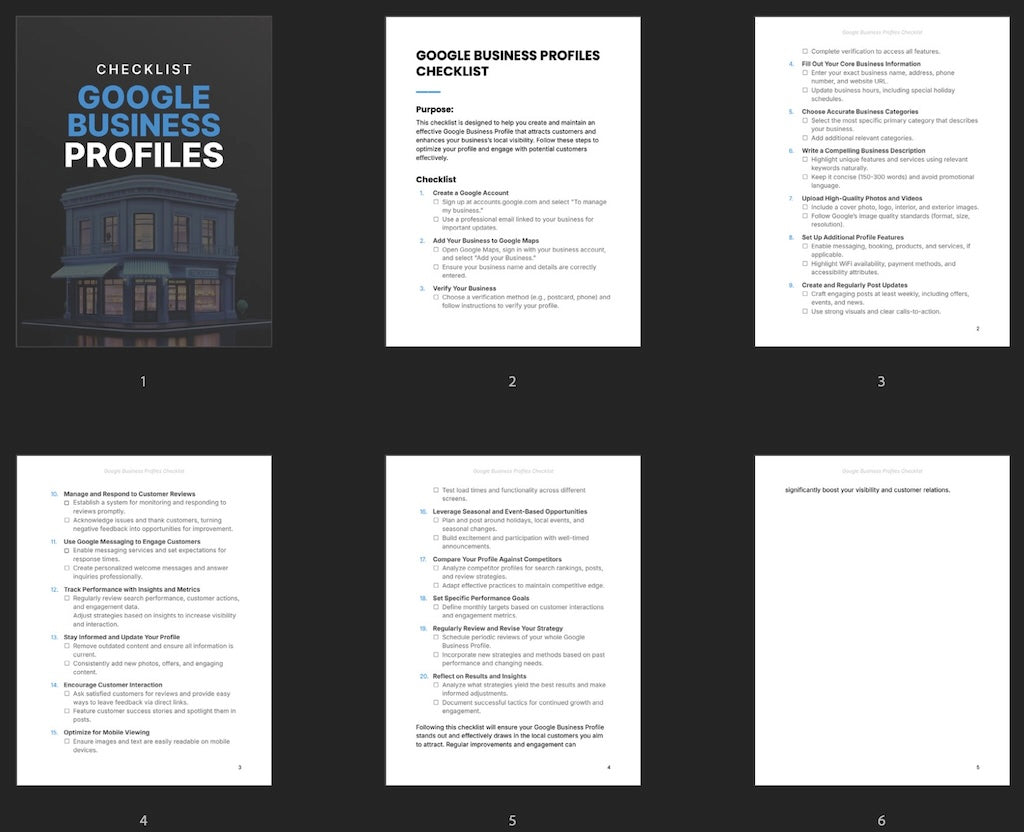Select the final page preview

(881, 620)
